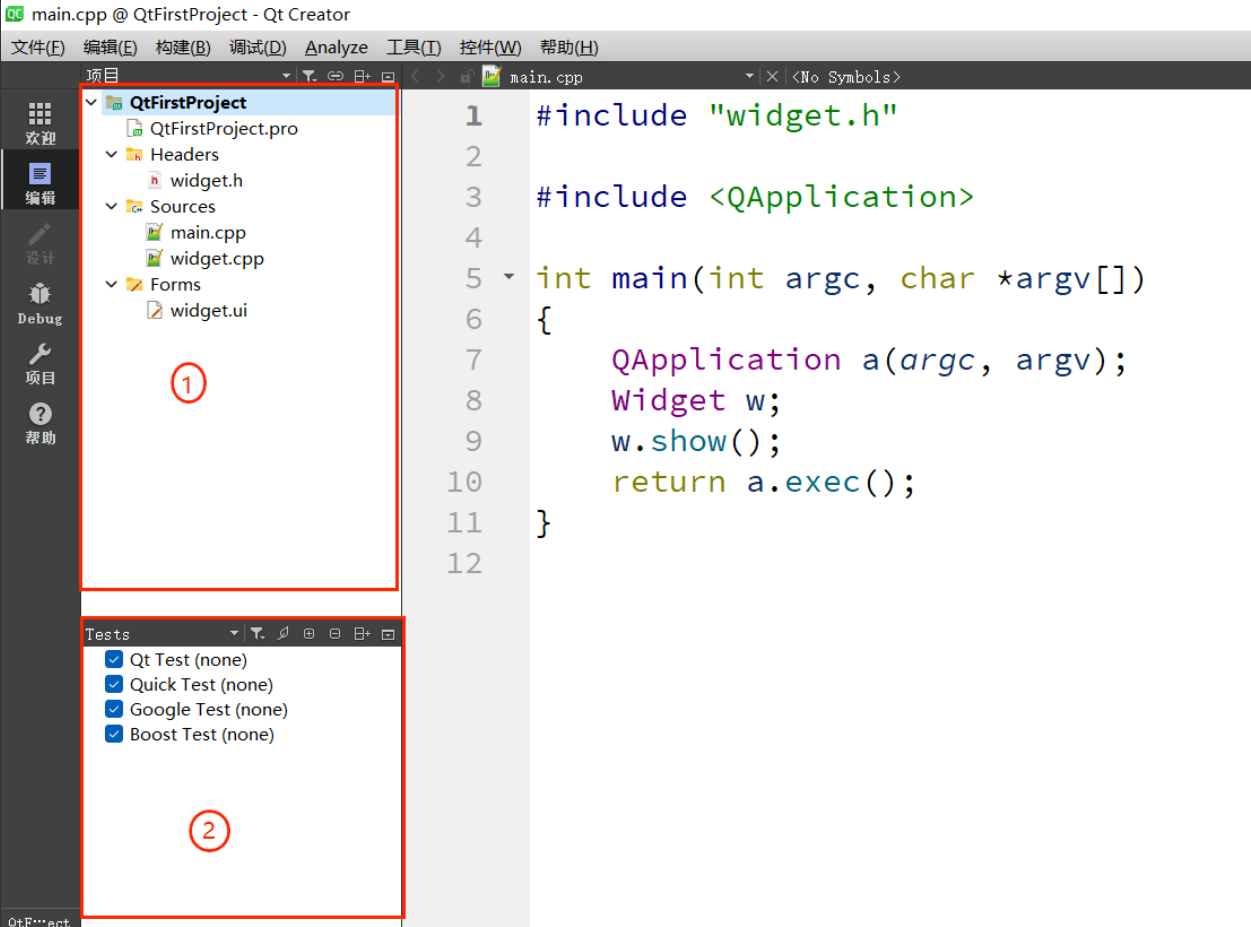Go forward with editor toolbar right arrow
The image size is (1251, 927).
click(x=441, y=76)
